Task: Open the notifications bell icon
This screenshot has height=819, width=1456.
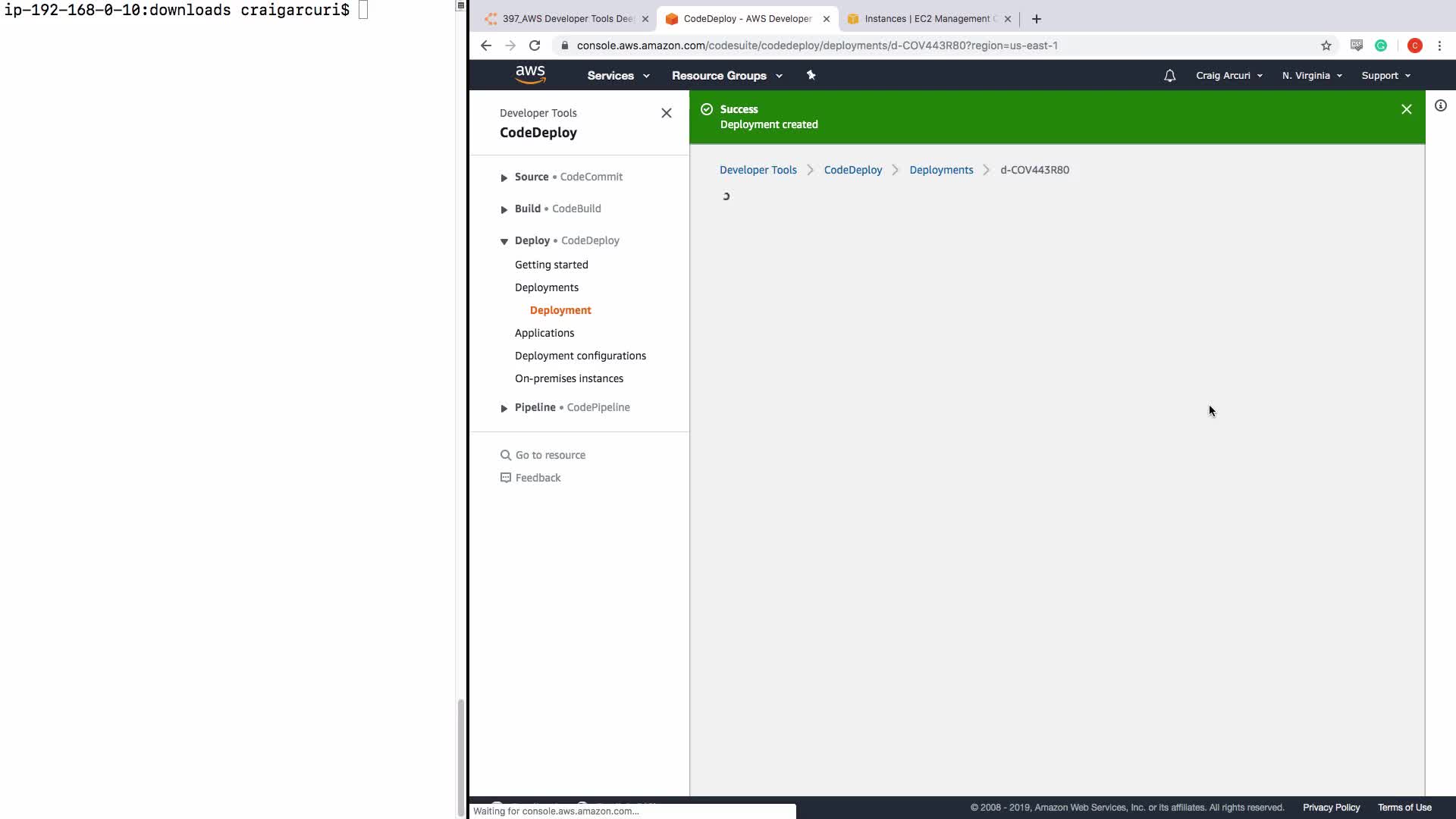Action: coord(1169,76)
